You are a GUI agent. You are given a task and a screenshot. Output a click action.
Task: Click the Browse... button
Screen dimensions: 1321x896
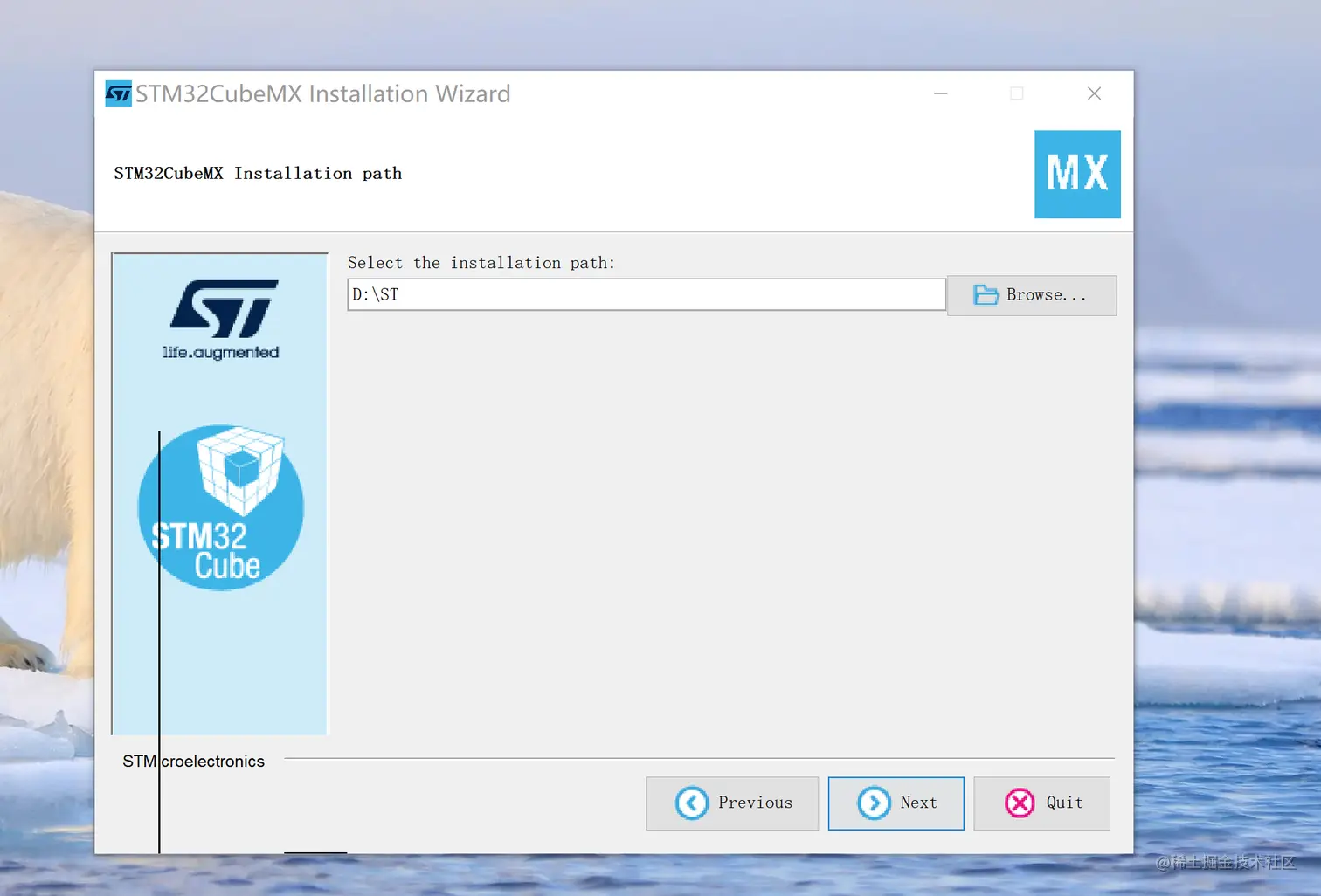(x=1032, y=295)
